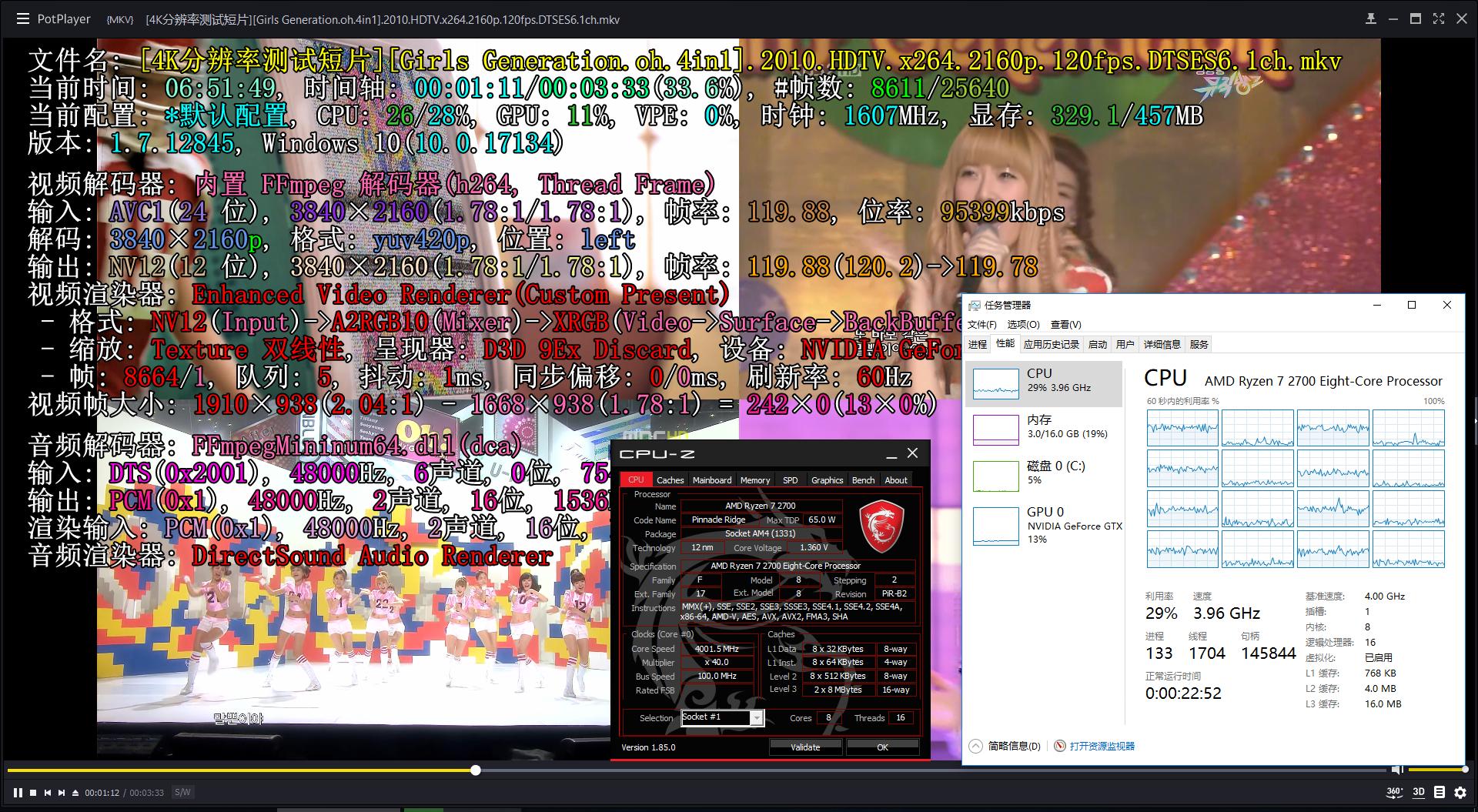Screen dimensions: 1478x812
Task: Close the Task Manager window
Action: point(1447,306)
